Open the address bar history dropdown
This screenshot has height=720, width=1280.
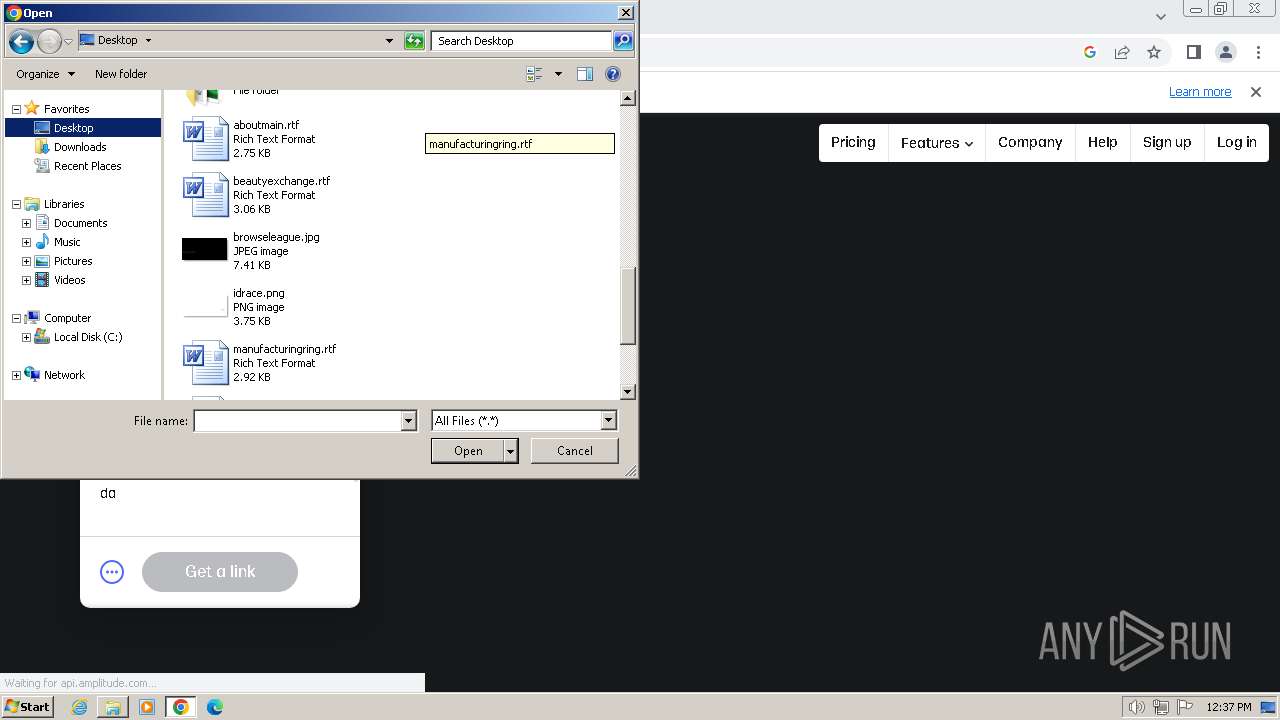(x=389, y=41)
